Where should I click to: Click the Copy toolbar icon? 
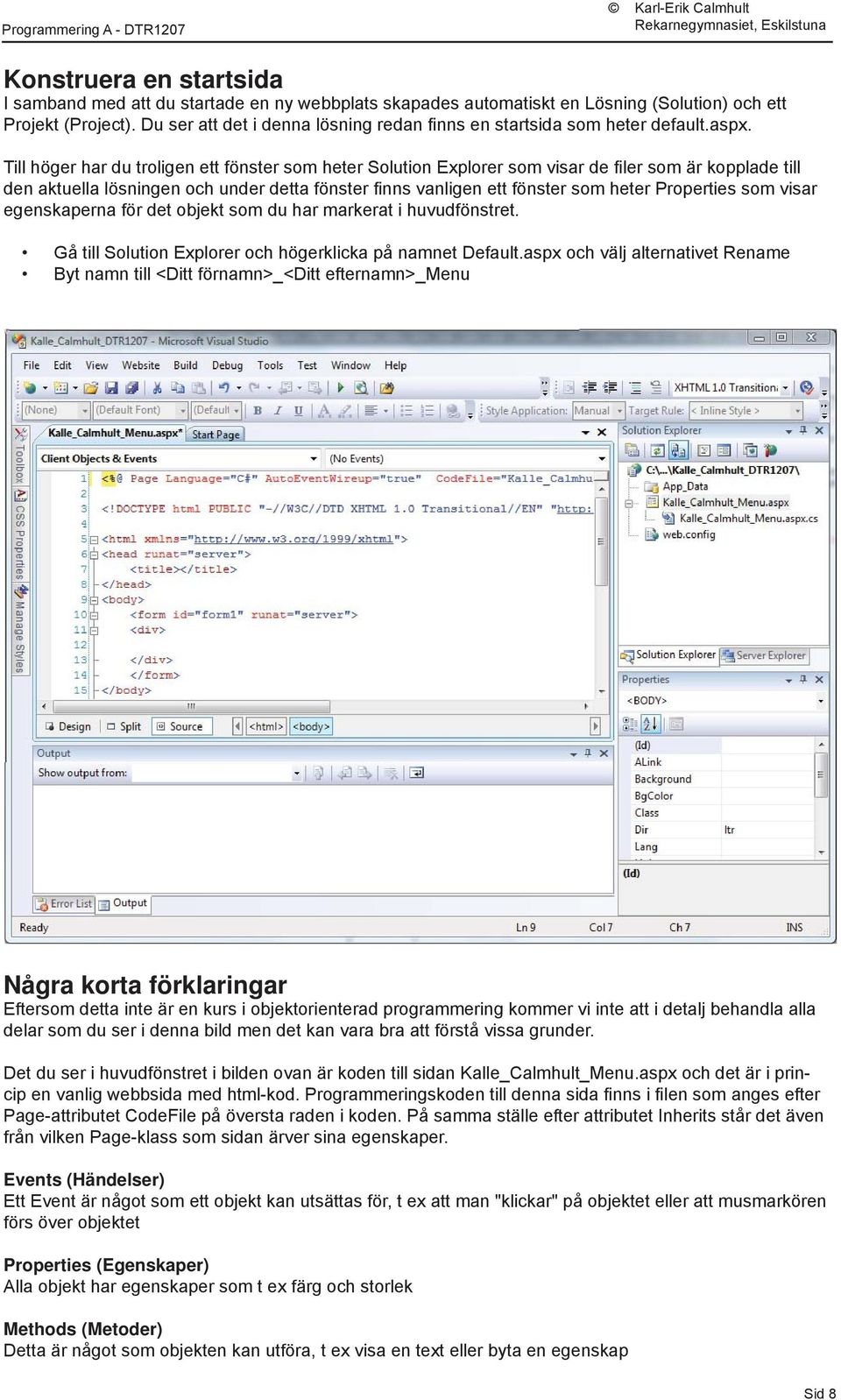[x=178, y=387]
